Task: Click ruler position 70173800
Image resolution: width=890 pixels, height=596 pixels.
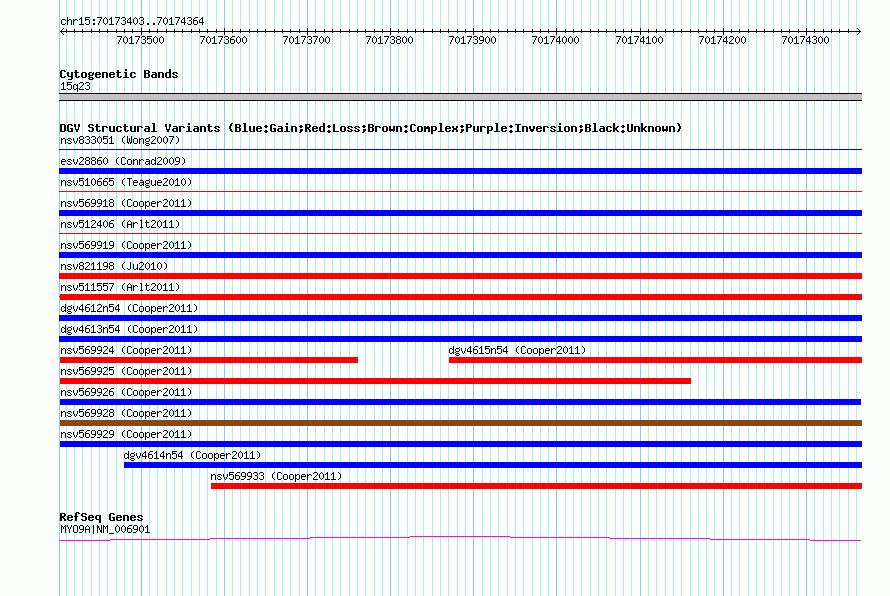Action: click(x=389, y=40)
